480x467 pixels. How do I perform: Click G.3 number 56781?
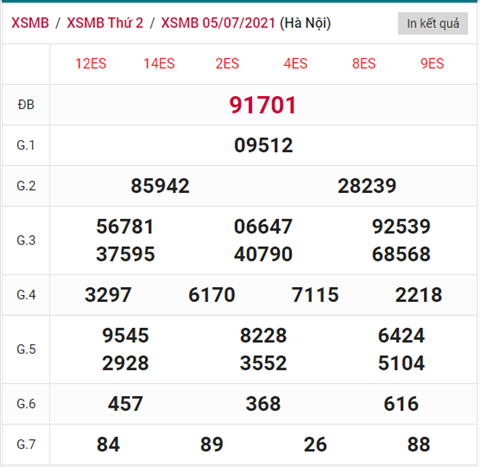click(125, 227)
